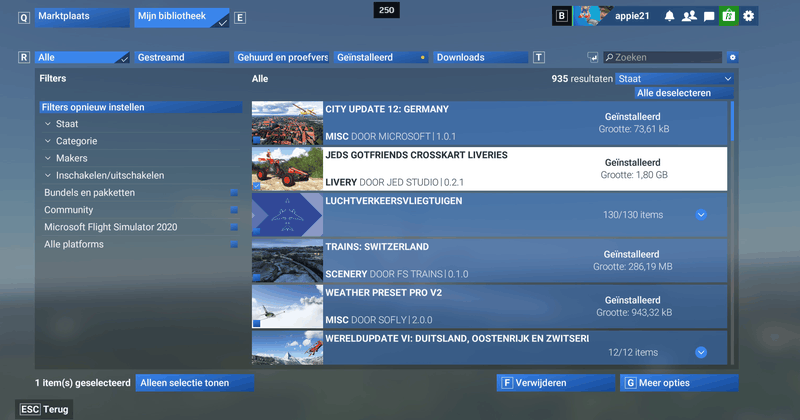Toggle checkbox on Weather Preset Pro V2 thumbnail
The image size is (800, 420).
(256, 324)
